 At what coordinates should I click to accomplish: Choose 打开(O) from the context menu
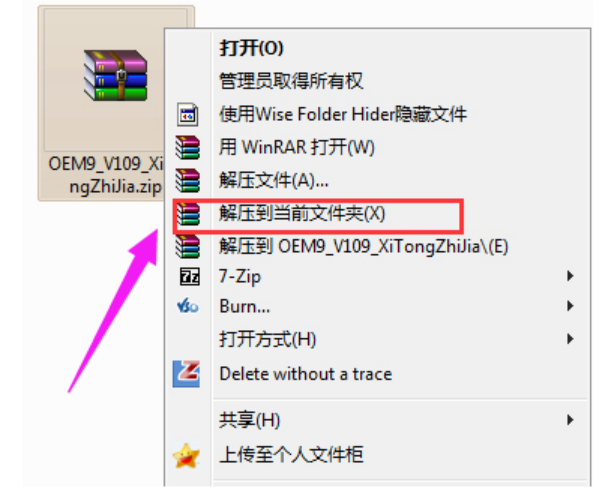click(x=377, y=48)
